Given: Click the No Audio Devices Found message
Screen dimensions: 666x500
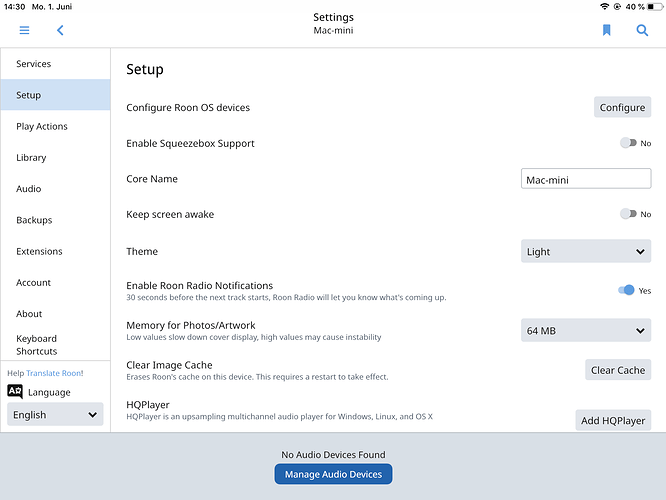Looking at the screenshot, I should point(333,455).
